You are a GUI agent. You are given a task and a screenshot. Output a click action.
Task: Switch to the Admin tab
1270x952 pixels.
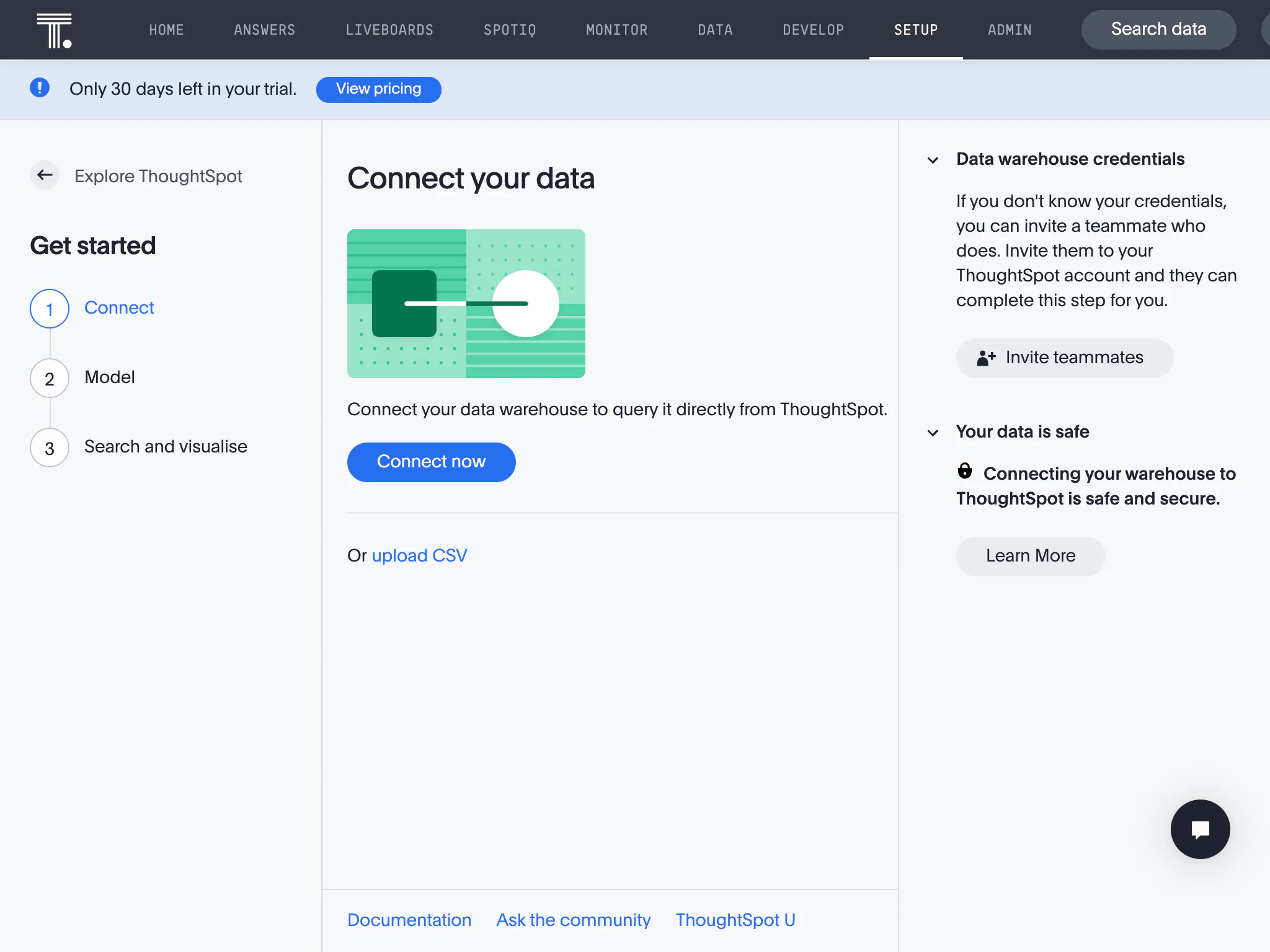click(x=1010, y=30)
